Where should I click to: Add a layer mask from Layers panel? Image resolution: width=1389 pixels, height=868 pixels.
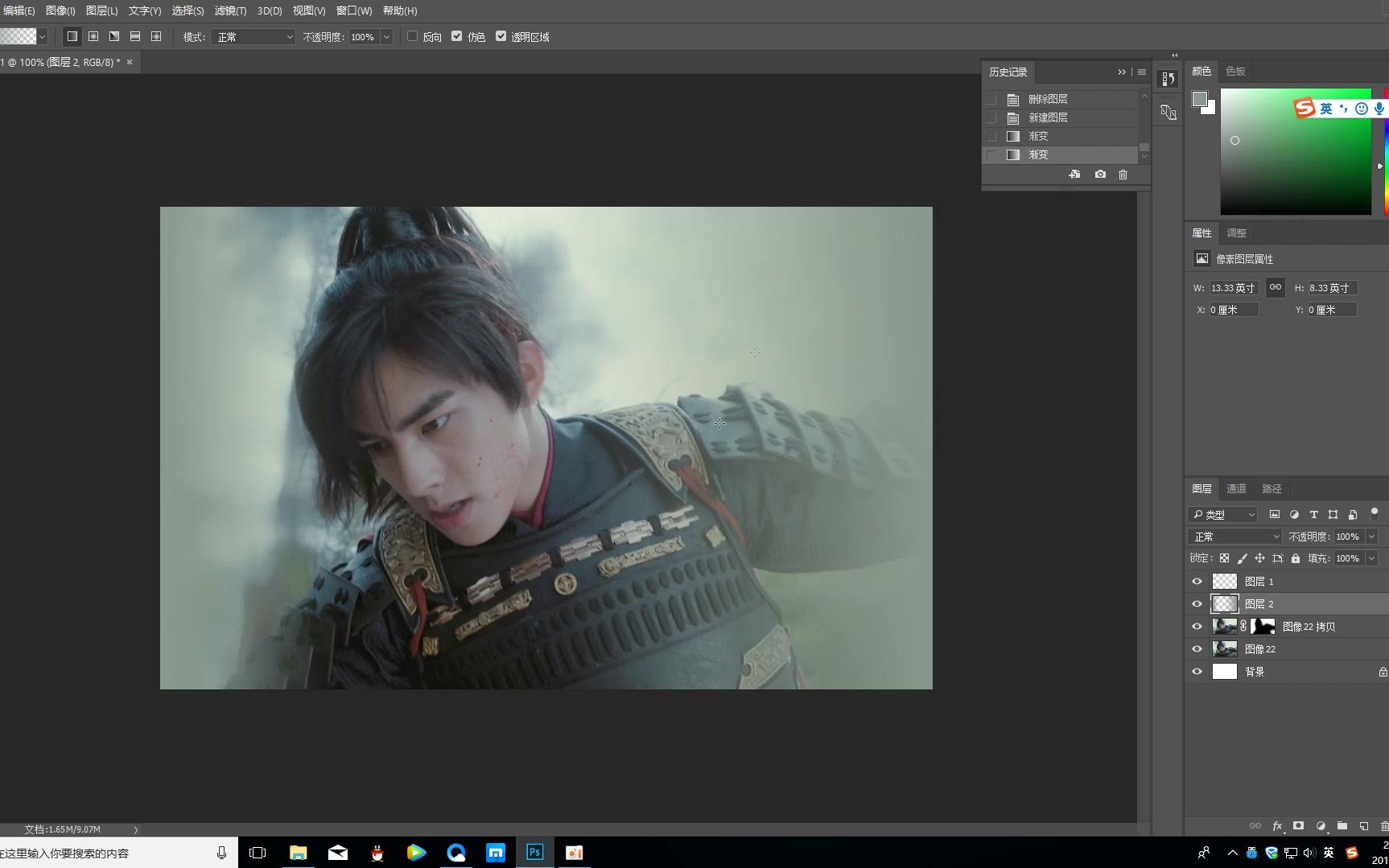click(x=1298, y=826)
